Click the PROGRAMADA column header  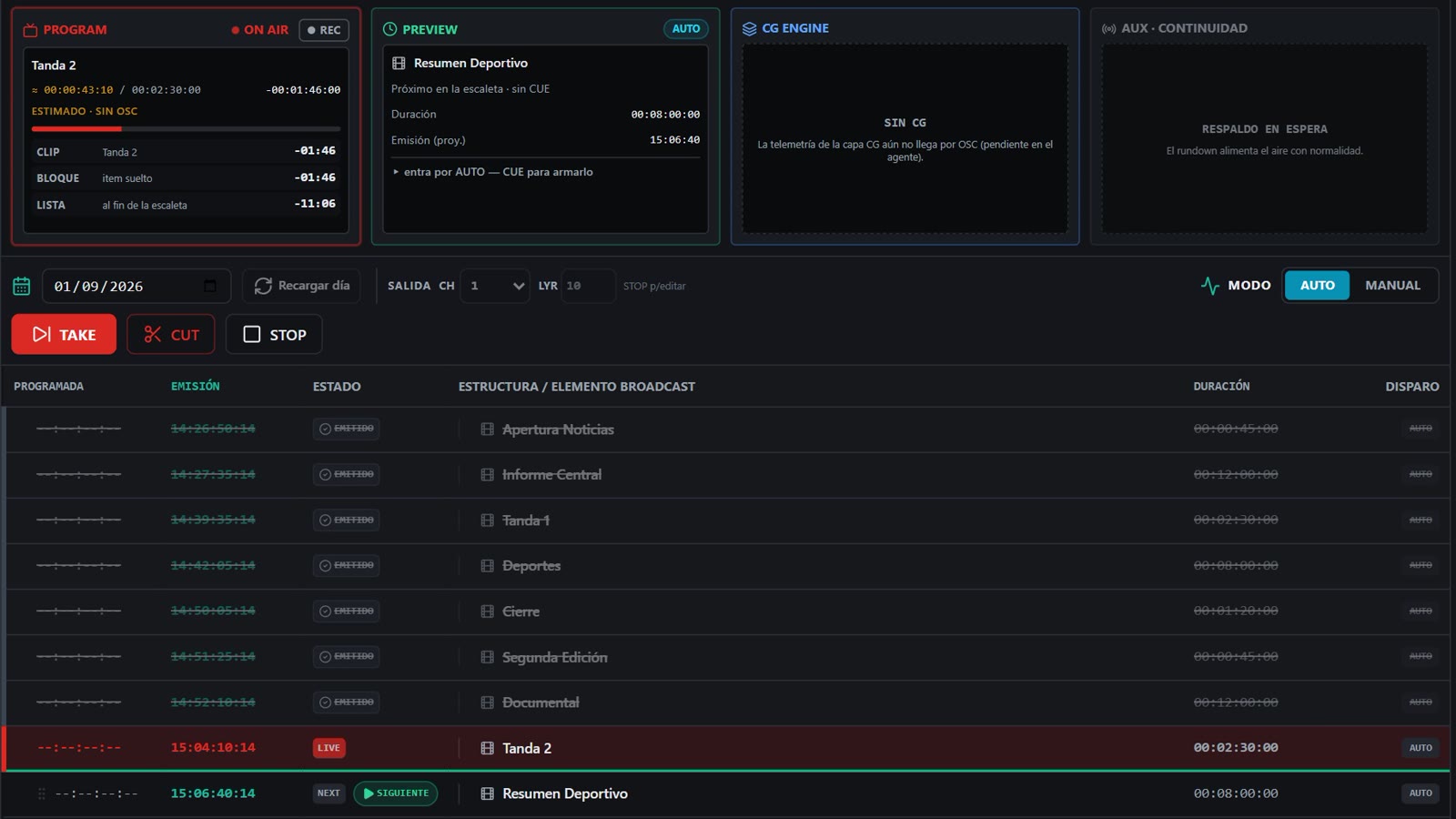click(48, 387)
